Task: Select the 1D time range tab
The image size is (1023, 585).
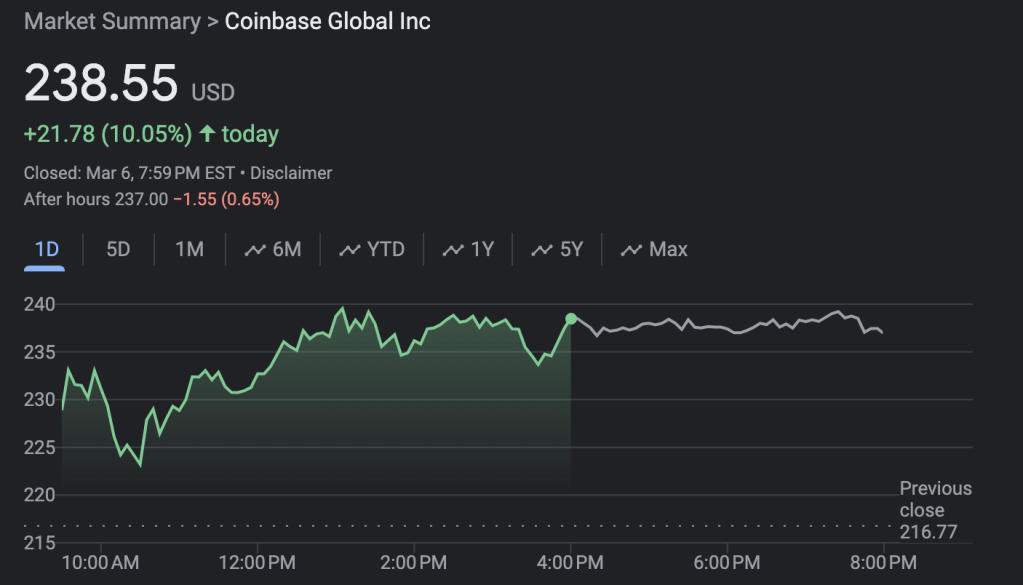Action: coord(46,249)
